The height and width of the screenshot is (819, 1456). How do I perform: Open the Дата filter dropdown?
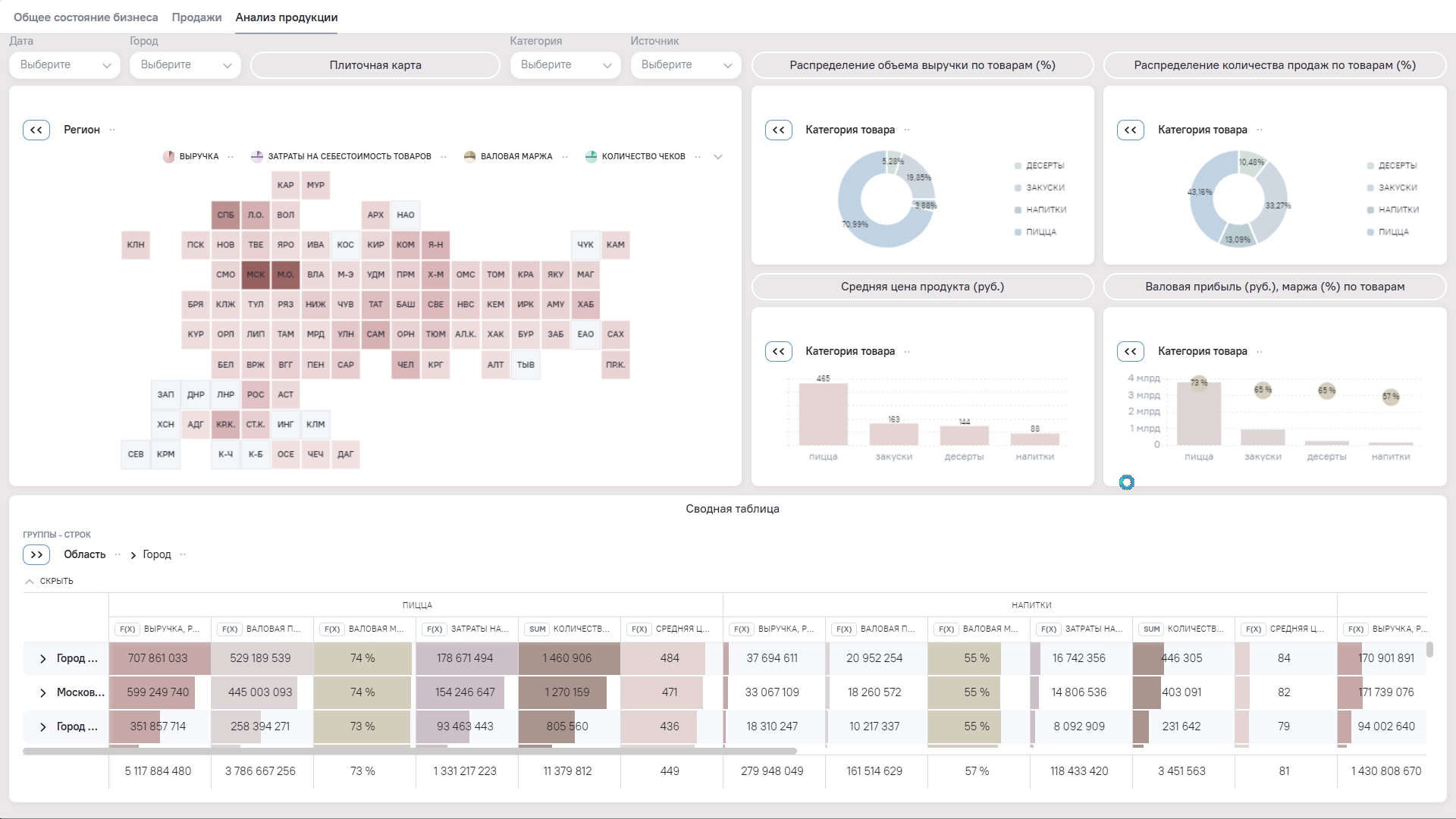click(x=64, y=65)
